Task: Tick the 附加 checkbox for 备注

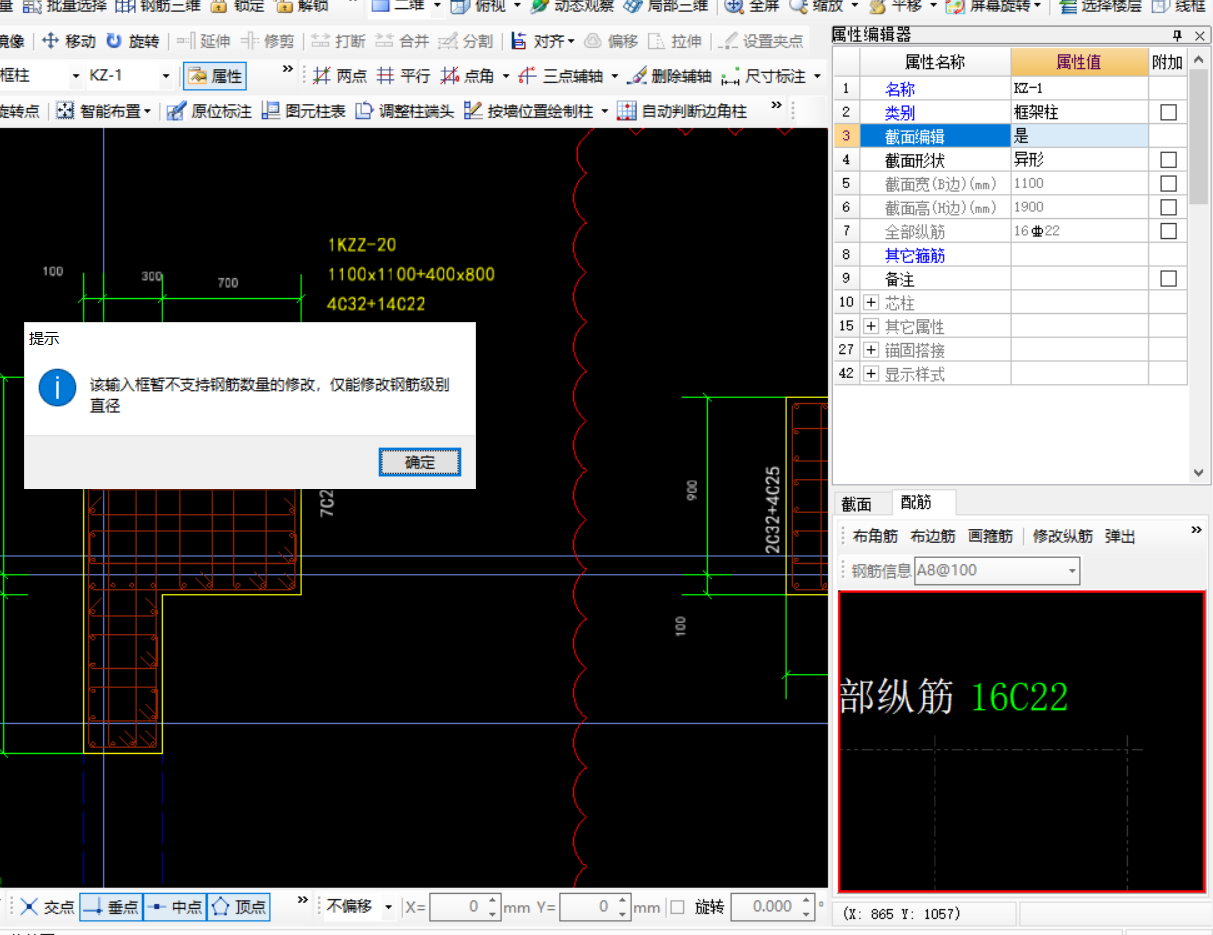Action: coord(1168,279)
